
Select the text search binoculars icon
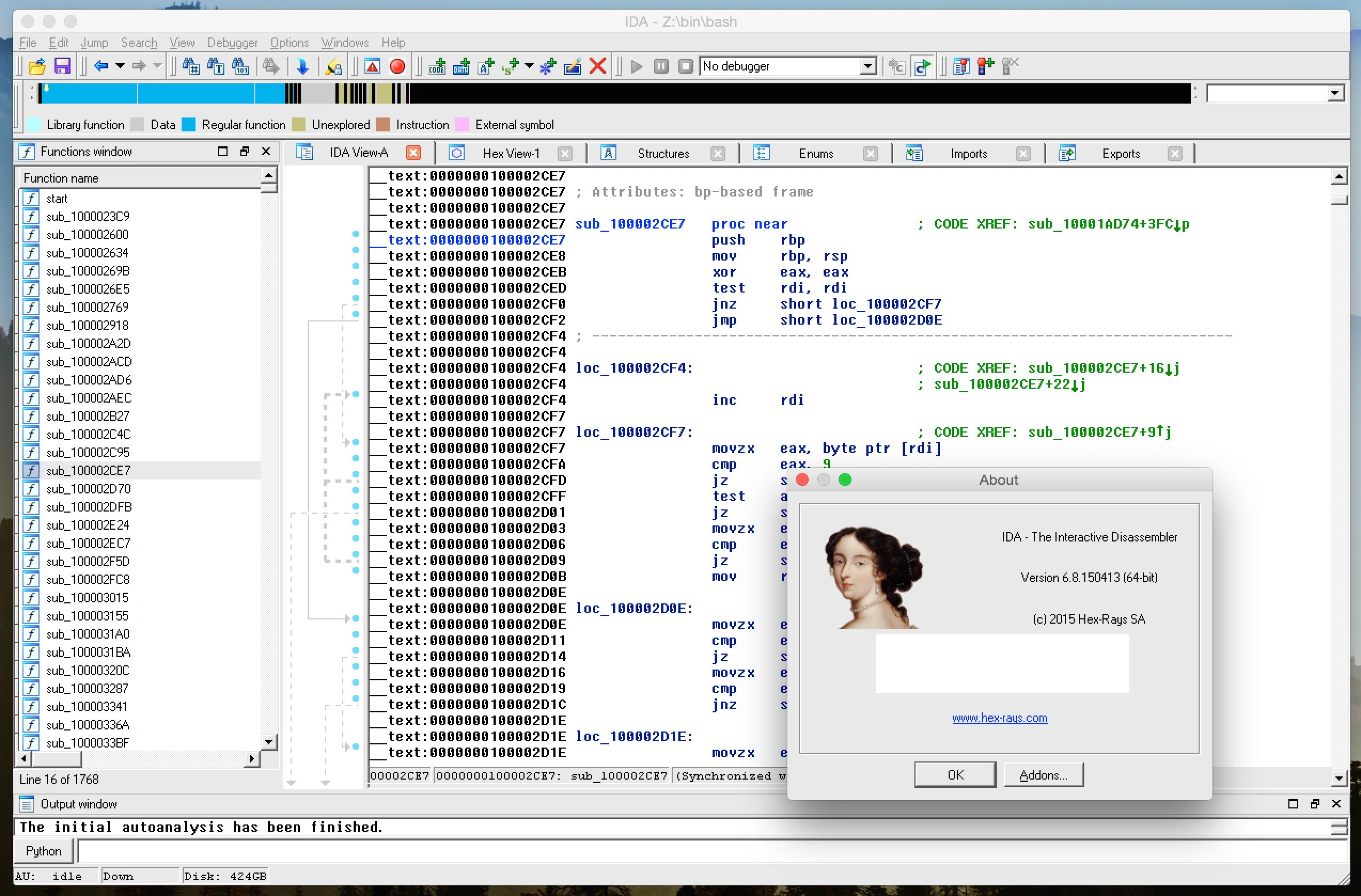pos(216,66)
